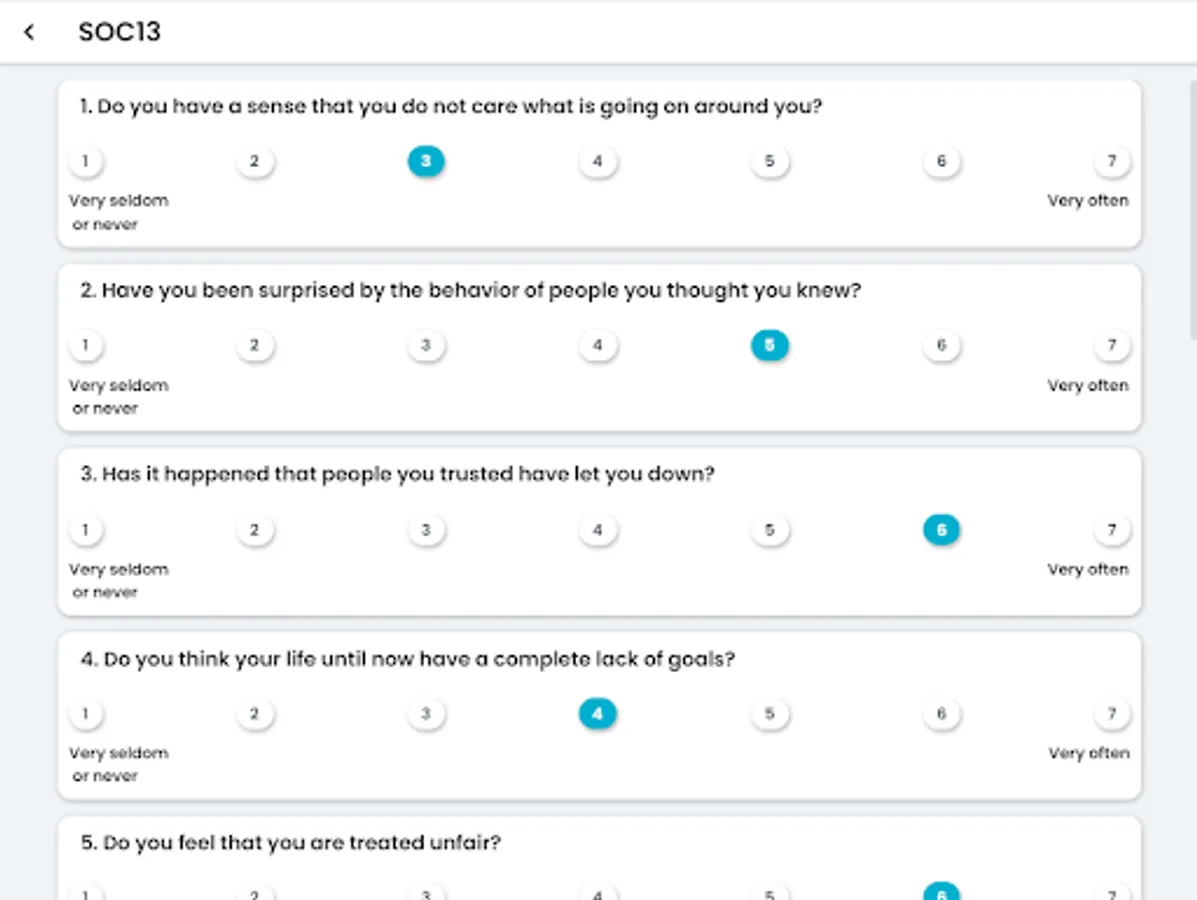Screen dimensions: 1197x900
Task: Select rating 3 for question 1
Action: [x=426, y=161]
